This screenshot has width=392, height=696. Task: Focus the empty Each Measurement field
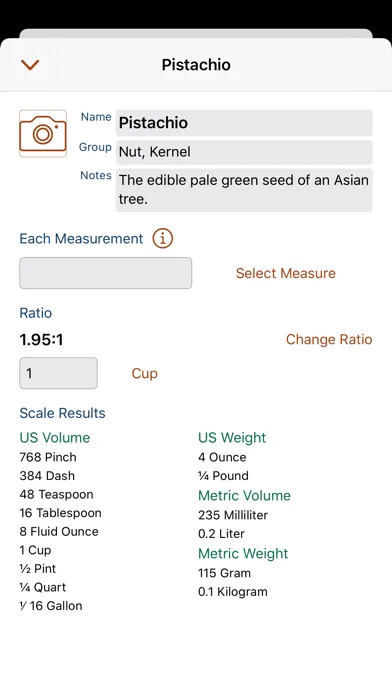(106, 273)
